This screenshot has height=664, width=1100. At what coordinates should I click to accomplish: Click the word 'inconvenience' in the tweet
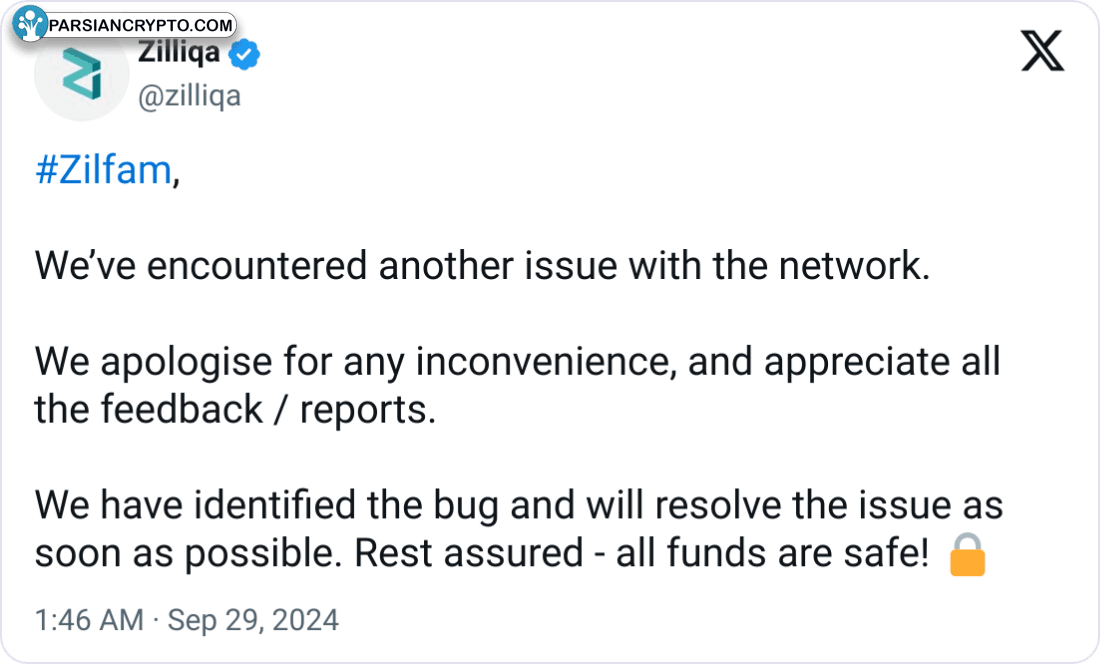pos(542,362)
